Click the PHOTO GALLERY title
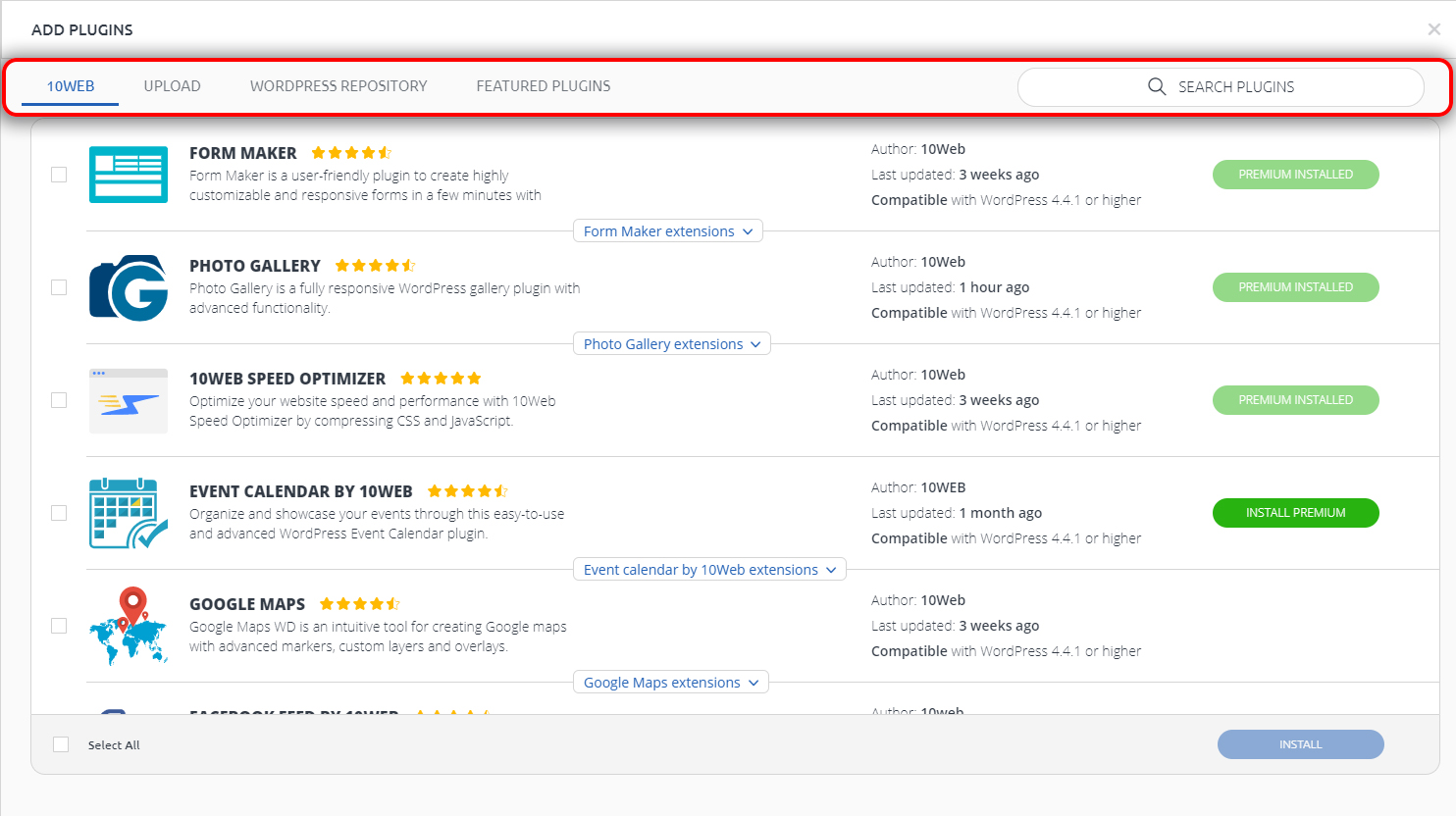The image size is (1456, 816). 255,266
